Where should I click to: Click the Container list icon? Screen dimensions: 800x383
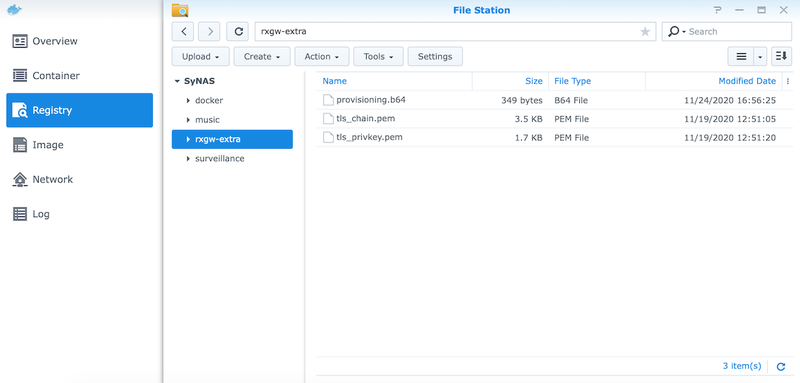[x=20, y=76]
